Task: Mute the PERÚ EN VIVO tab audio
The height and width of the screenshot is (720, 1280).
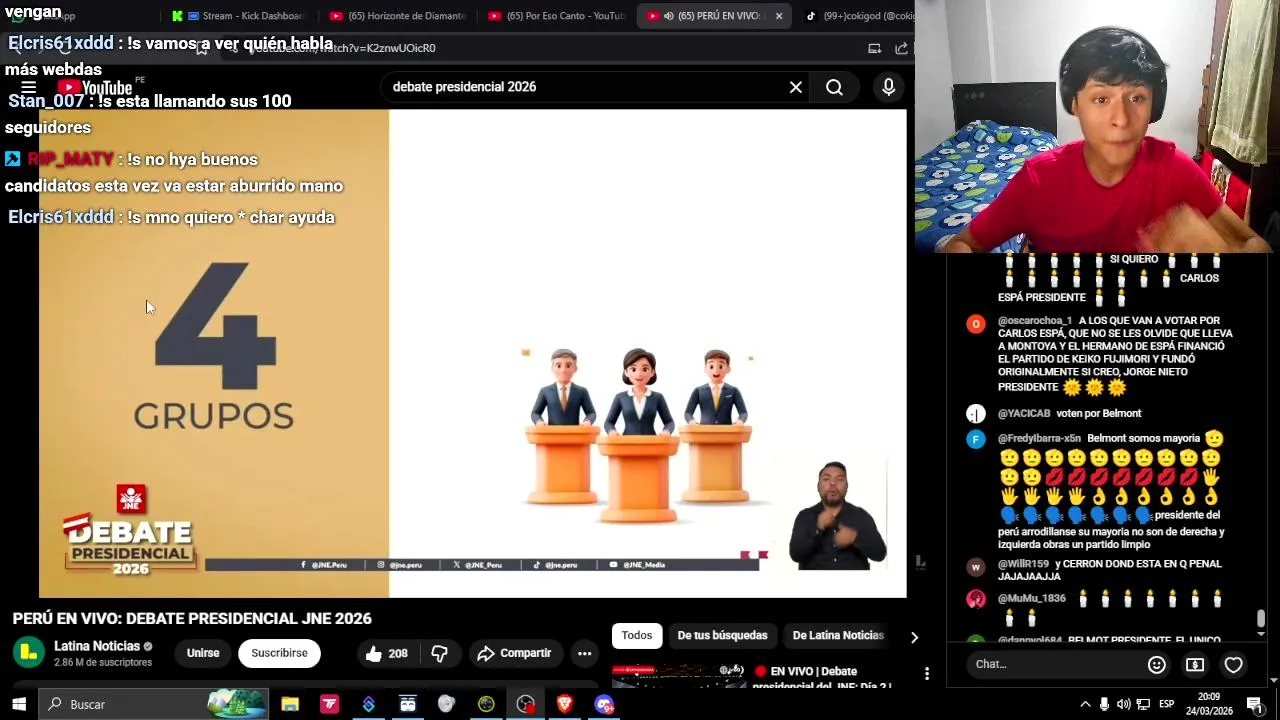Action: pos(668,16)
